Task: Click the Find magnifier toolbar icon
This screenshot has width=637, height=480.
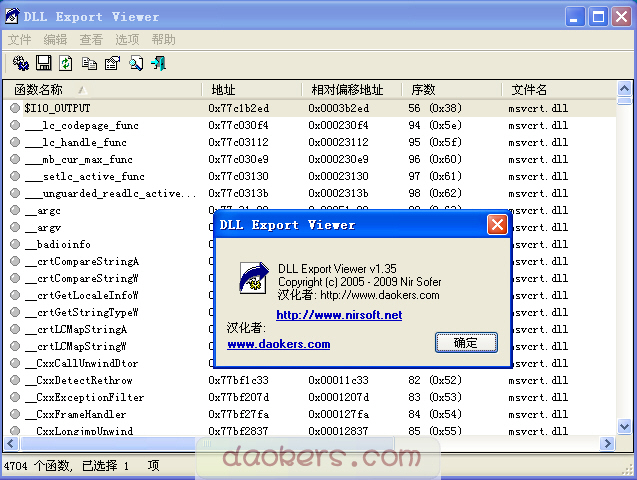Action: coord(136,63)
